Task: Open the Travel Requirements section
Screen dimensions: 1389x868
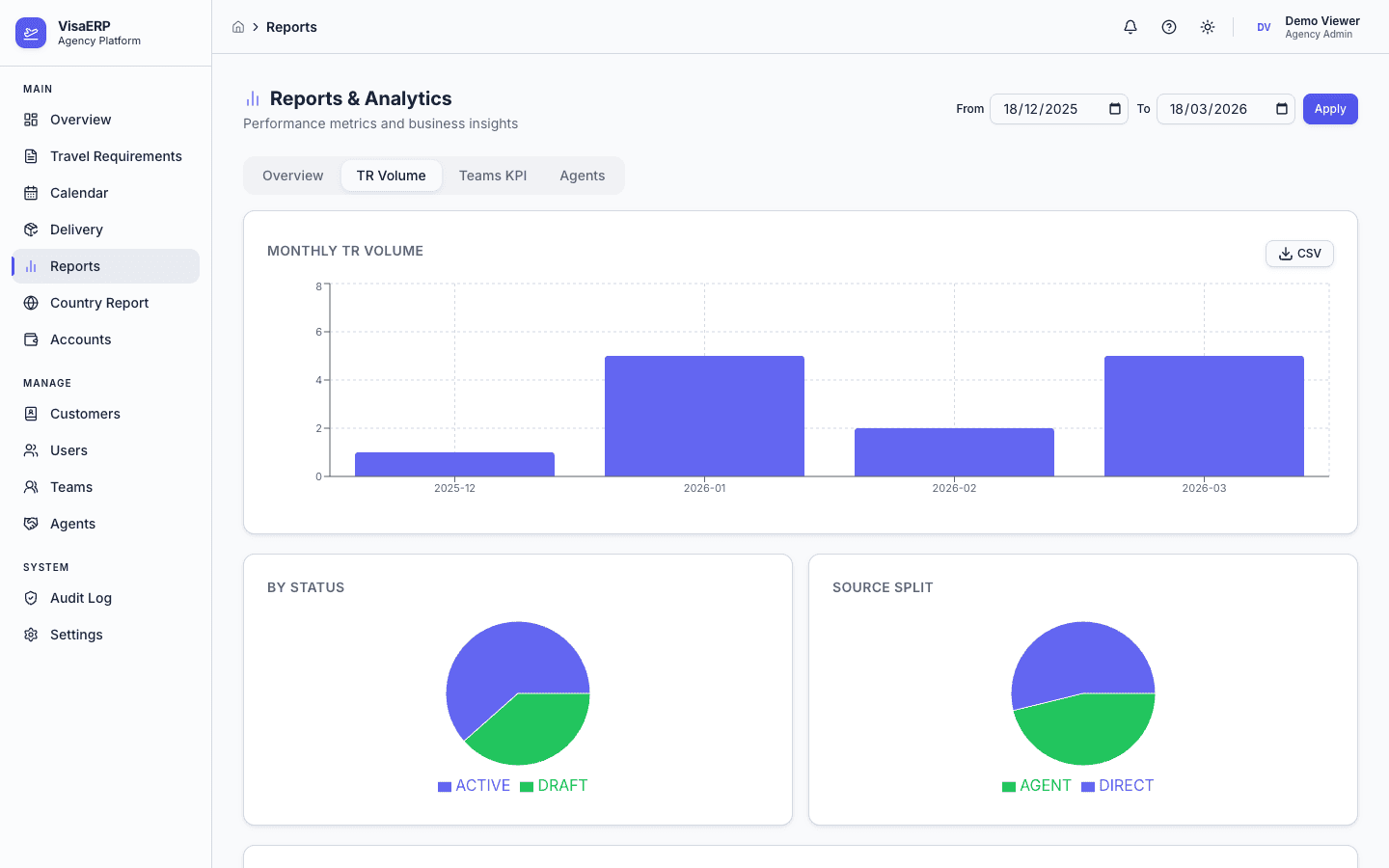Action: (x=115, y=155)
